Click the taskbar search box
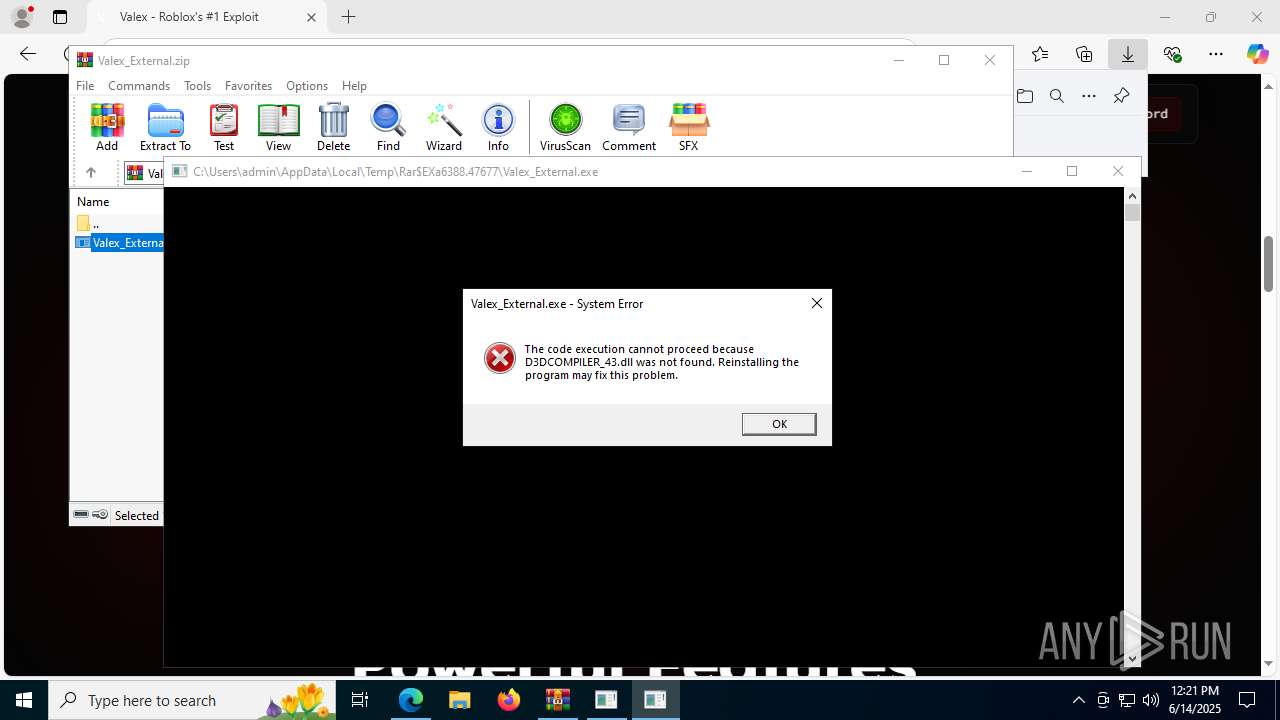 tap(192, 700)
